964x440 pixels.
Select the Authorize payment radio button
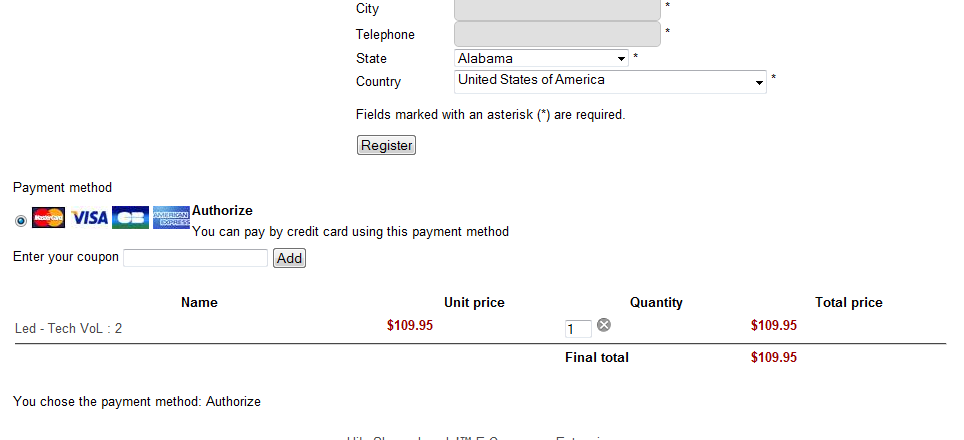(x=21, y=220)
